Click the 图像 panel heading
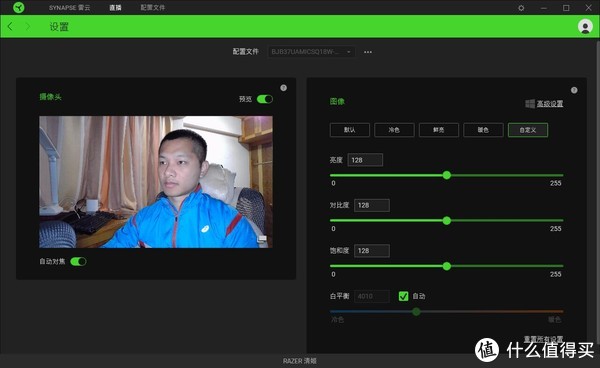The image size is (600, 368). coord(337,101)
